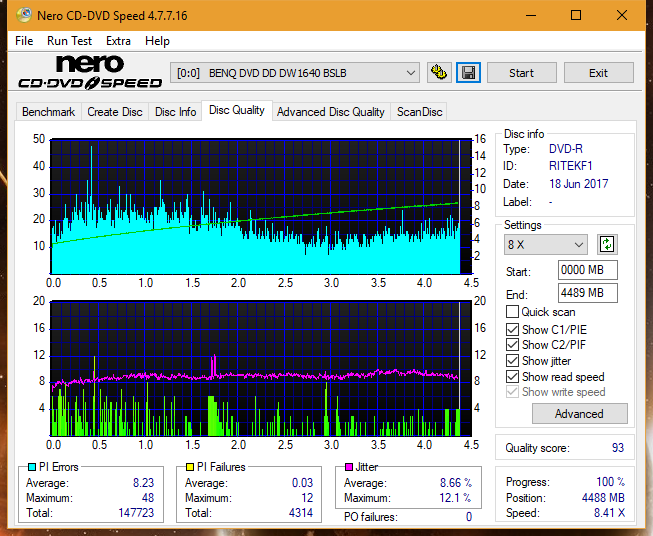Screen dimensions: 653x536
Task: Click PI Failures total 4314 value
Action: [x=301, y=513]
